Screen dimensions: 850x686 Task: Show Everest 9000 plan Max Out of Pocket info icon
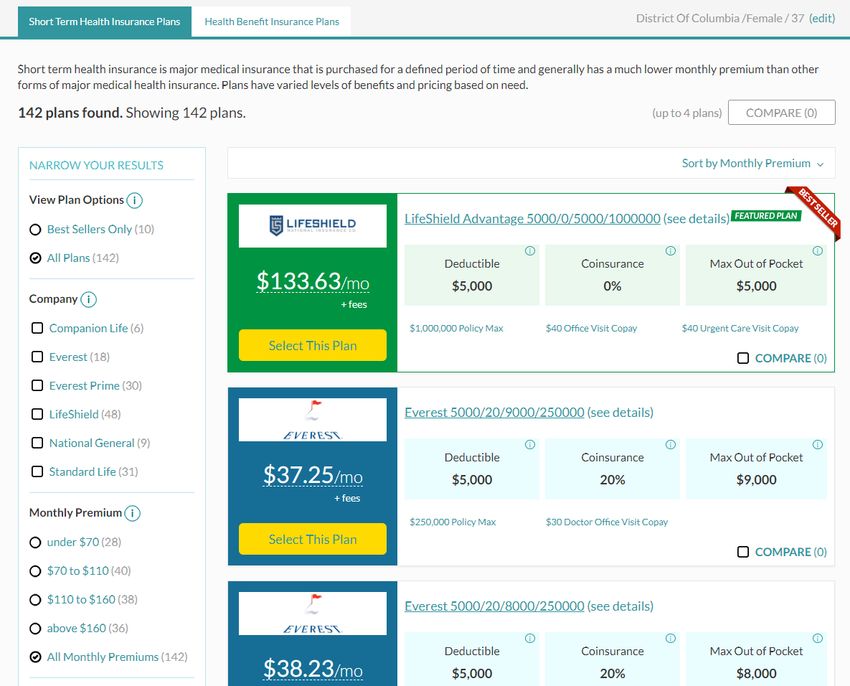point(817,445)
